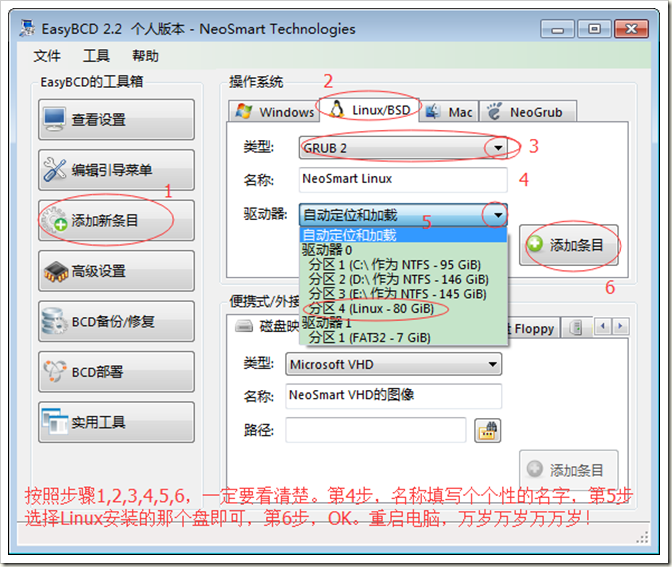Image resolution: width=672 pixels, height=567 pixels.
Task: Open the 工具 menu
Action: (x=96, y=56)
